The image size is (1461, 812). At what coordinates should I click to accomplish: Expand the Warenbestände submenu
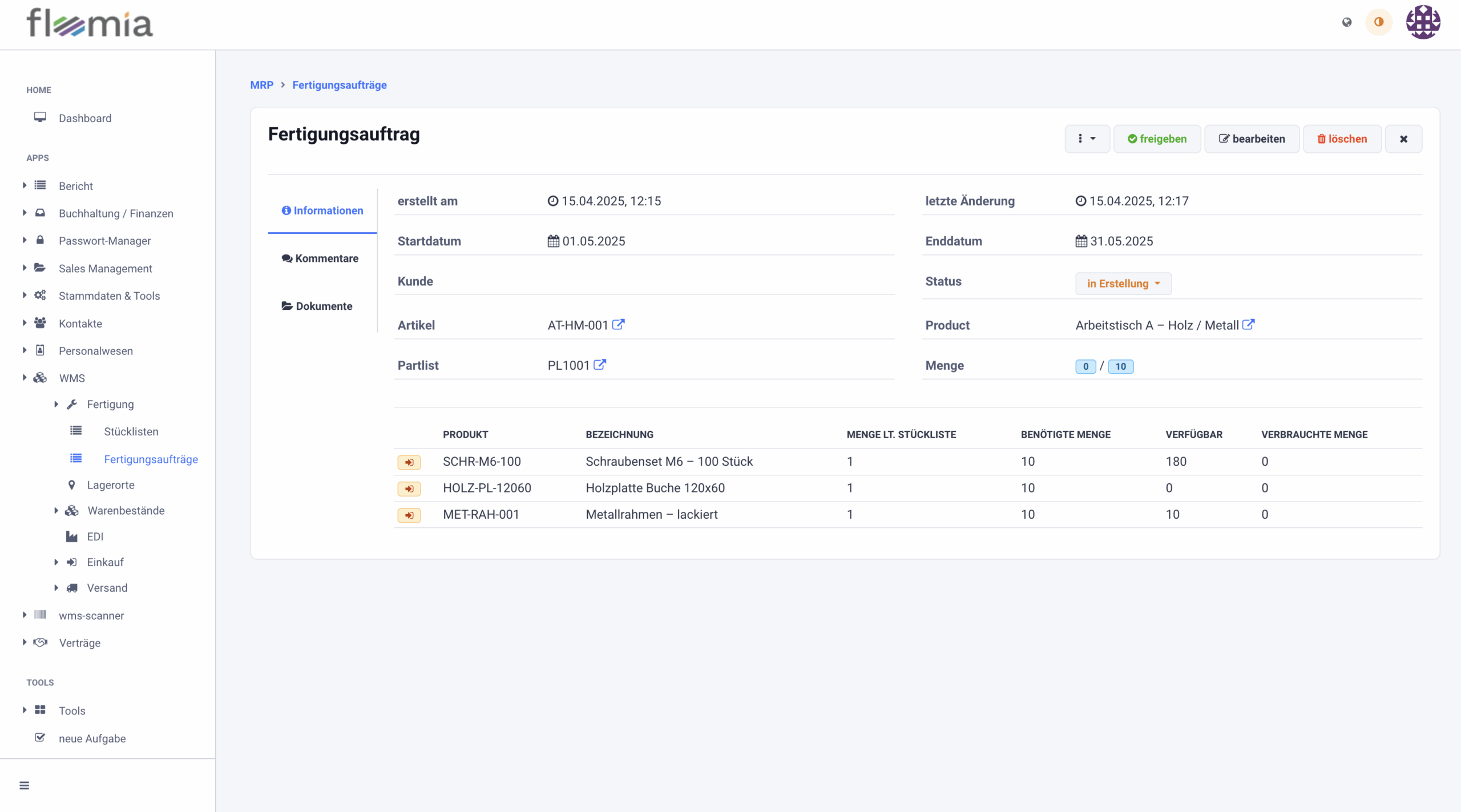click(x=126, y=511)
